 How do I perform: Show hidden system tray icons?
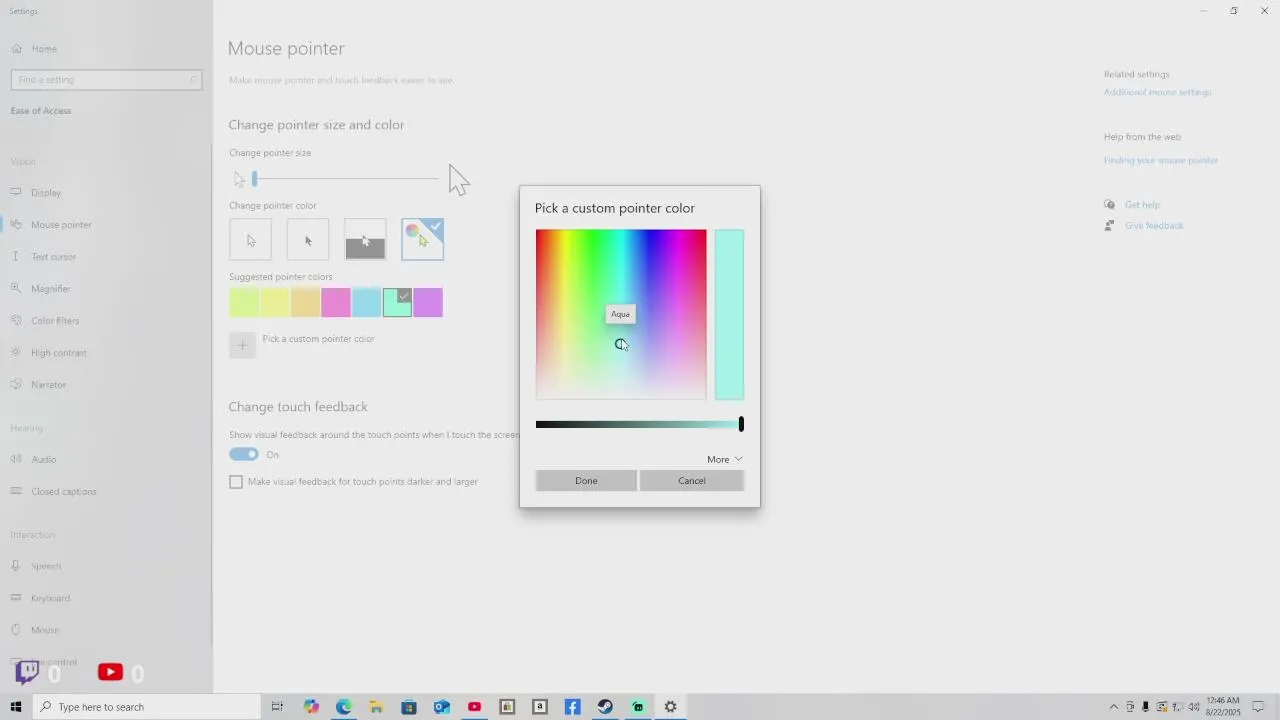click(x=1114, y=707)
